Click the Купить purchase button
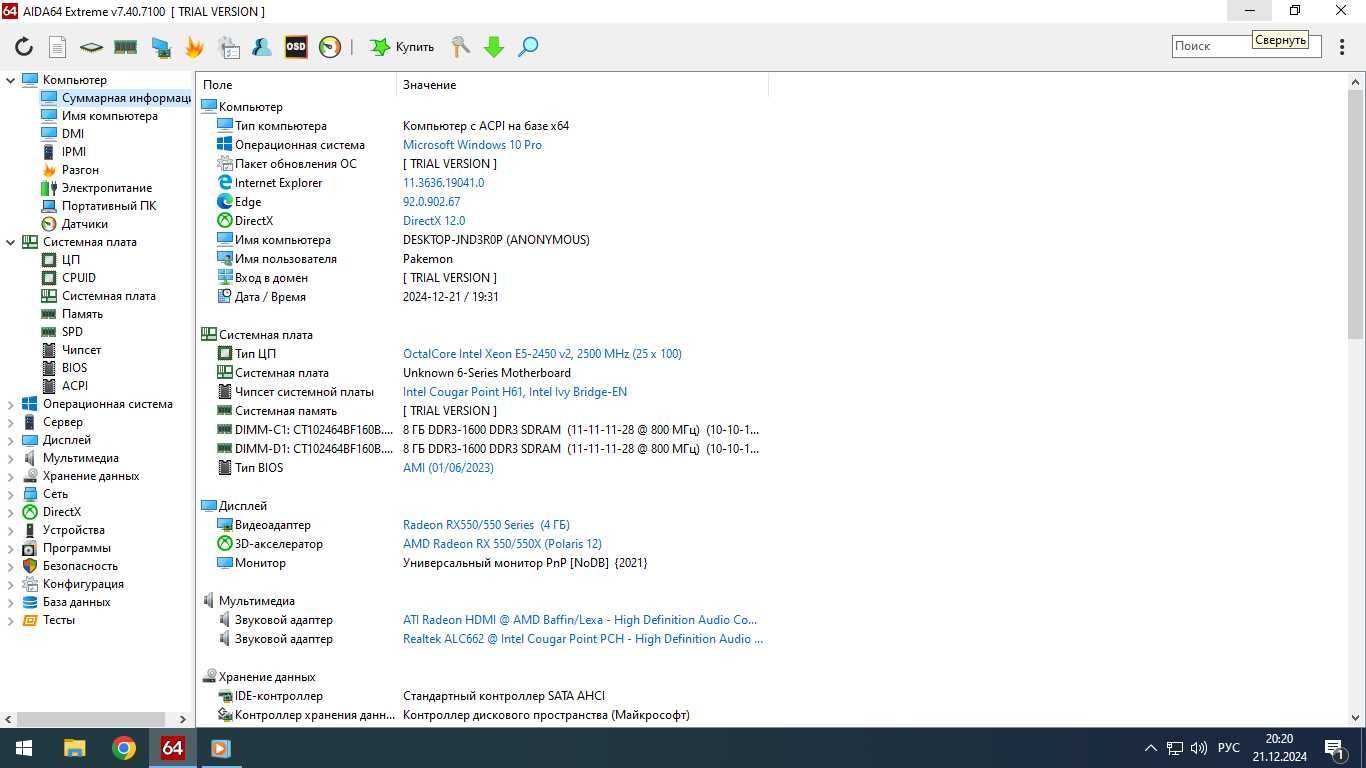Image resolution: width=1366 pixels, height=768 pixels. point(402,47)
